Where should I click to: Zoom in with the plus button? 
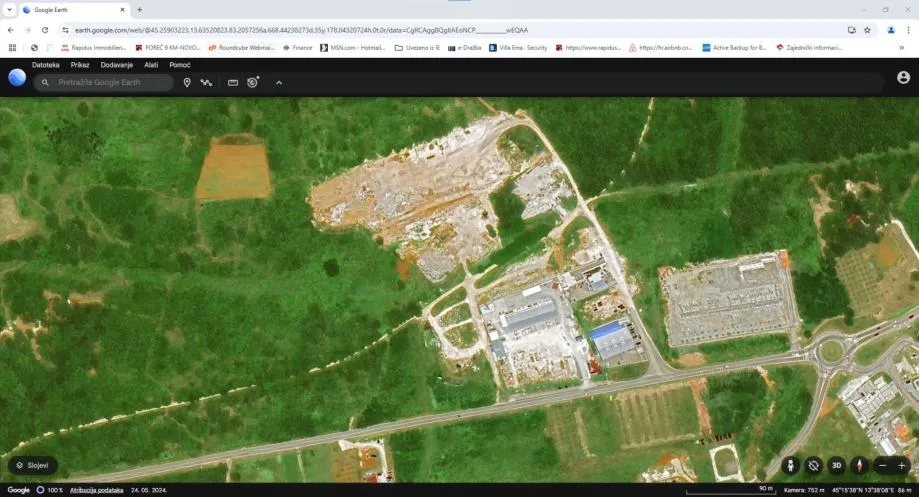[x=901, y=465]
